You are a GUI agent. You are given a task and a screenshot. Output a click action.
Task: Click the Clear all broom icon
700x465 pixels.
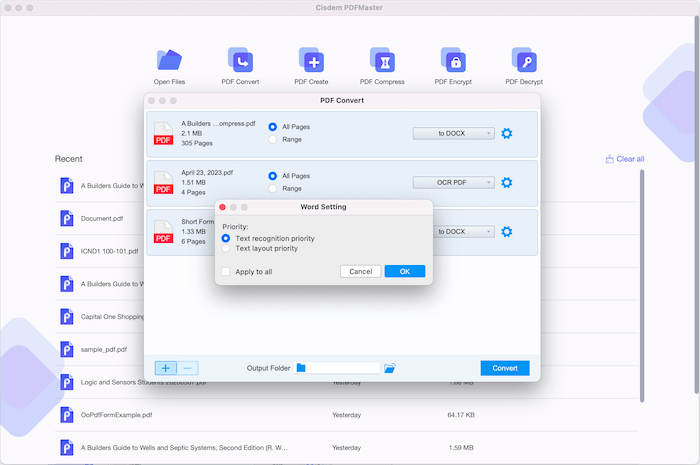tap(609, 159)
